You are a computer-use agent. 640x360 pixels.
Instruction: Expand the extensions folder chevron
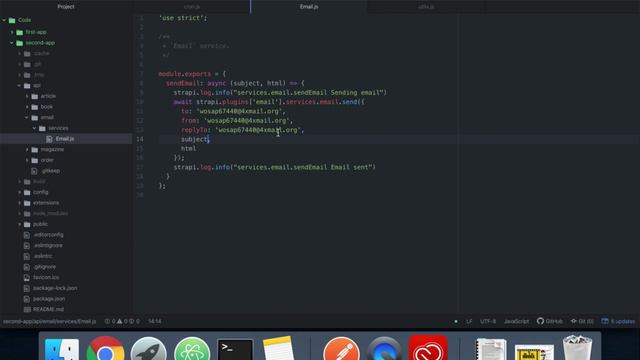19,203
